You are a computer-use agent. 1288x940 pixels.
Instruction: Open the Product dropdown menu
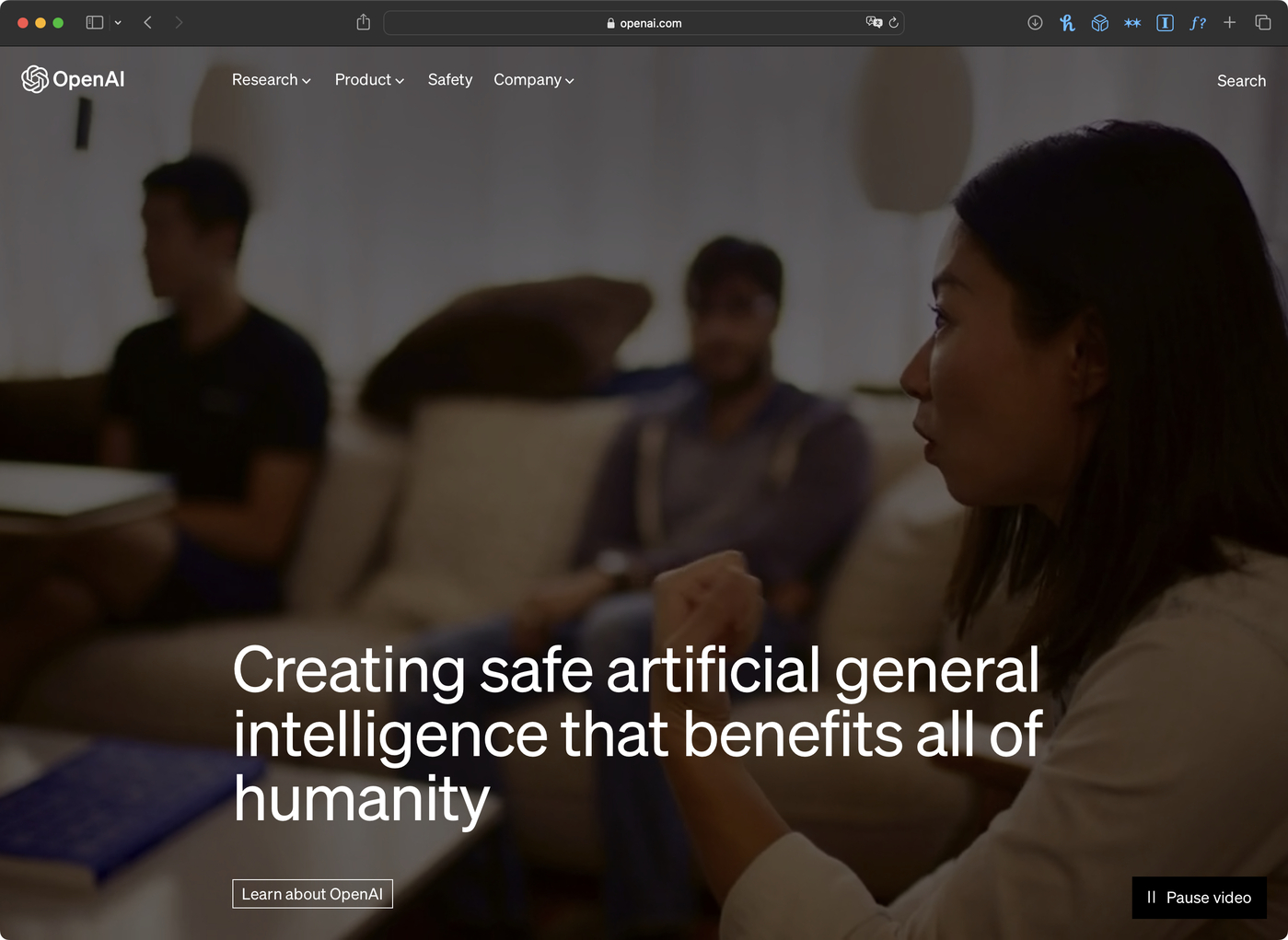(x=368, y=80)
